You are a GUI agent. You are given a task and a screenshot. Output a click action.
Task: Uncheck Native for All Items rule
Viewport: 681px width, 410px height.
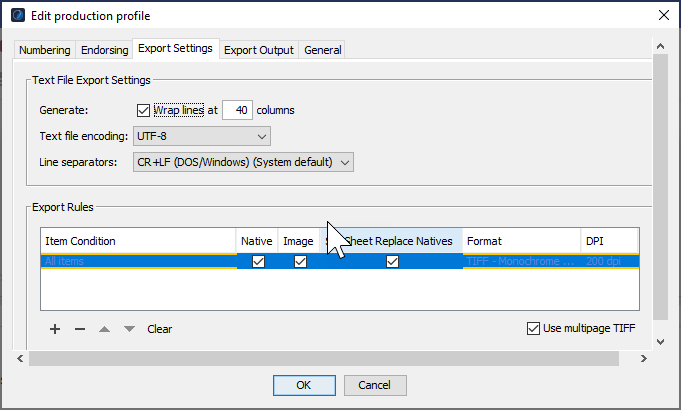point(258,262)
